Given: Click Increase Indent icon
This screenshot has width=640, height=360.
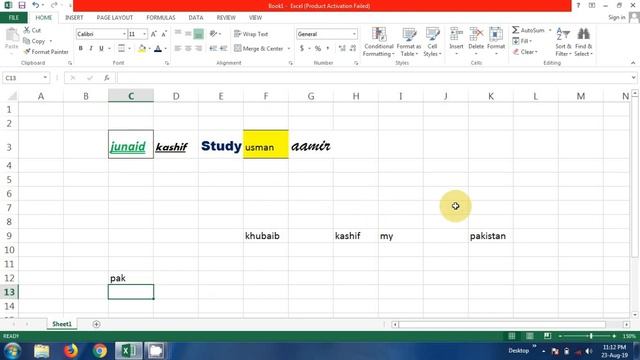Looking at the screenshot, I should (x=223, y=49).
